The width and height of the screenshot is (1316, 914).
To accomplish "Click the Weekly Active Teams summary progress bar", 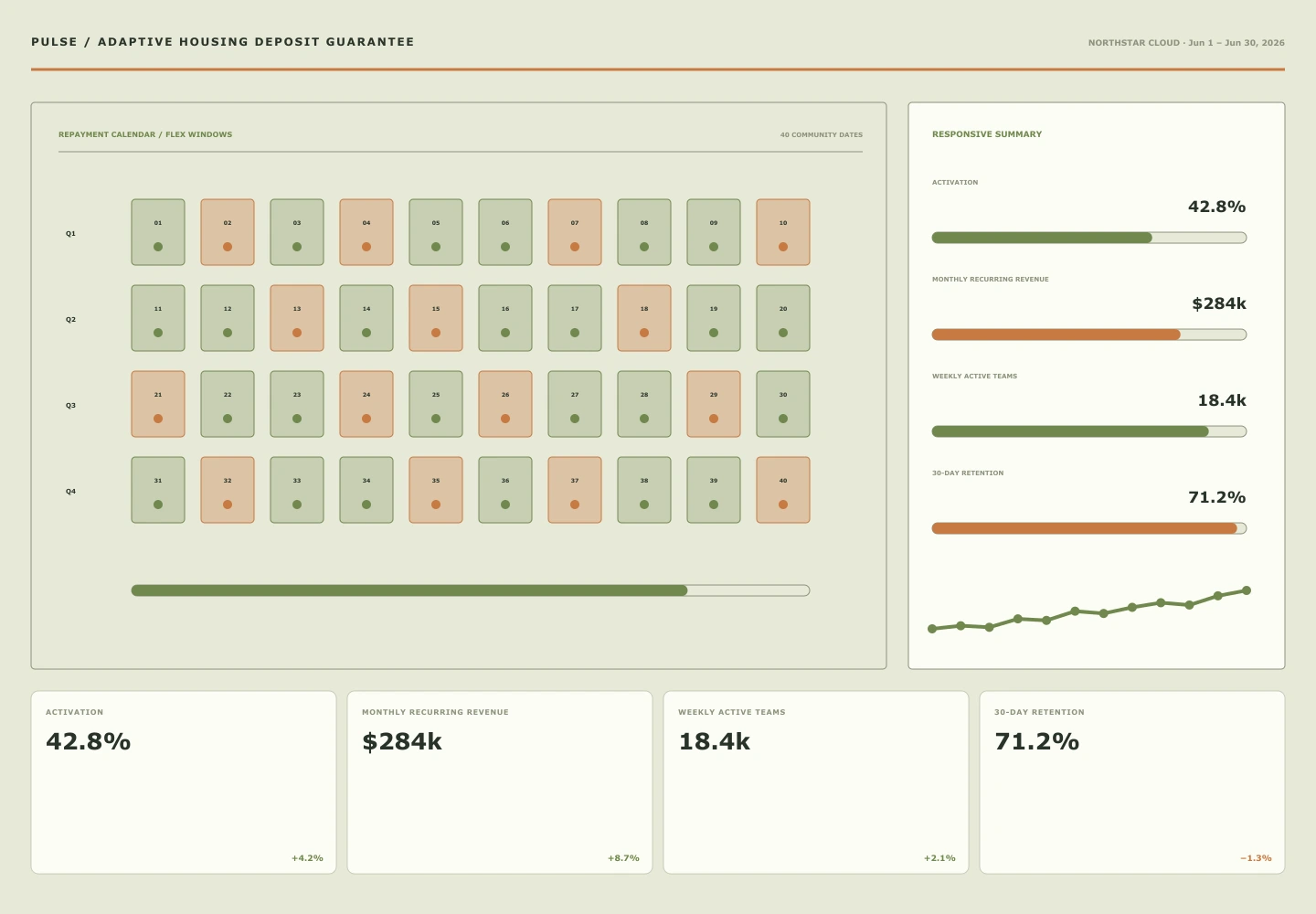I will (1089, 431).
